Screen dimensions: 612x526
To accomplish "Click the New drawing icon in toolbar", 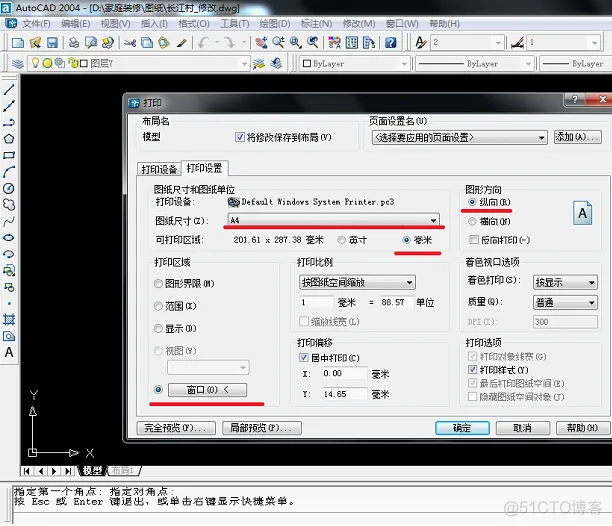I will (18, 43).
